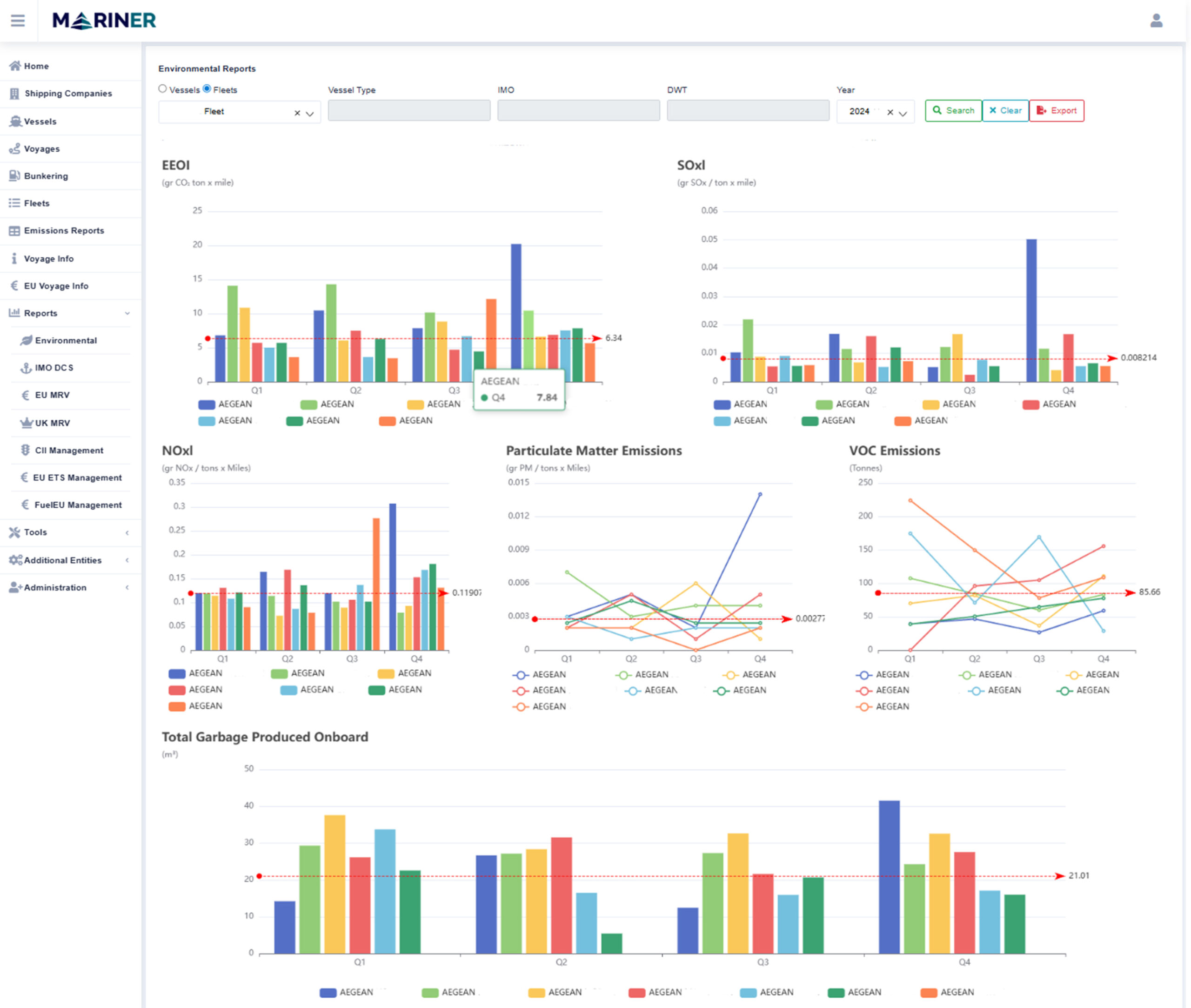Click the red Export button
The image size is (1191, 1008).
[1056, 110]
